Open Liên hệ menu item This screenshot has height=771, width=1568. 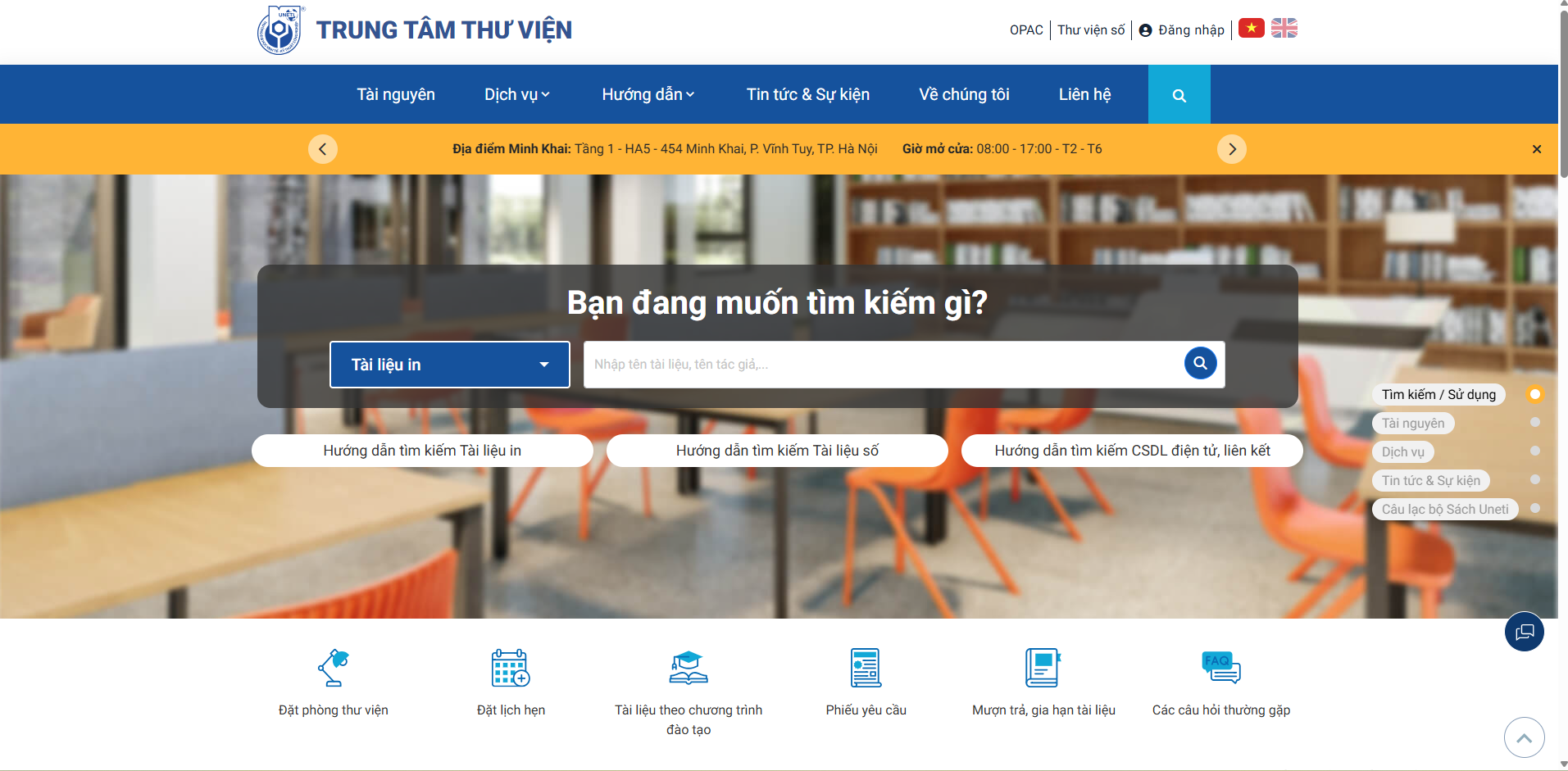pos(1084,95)
